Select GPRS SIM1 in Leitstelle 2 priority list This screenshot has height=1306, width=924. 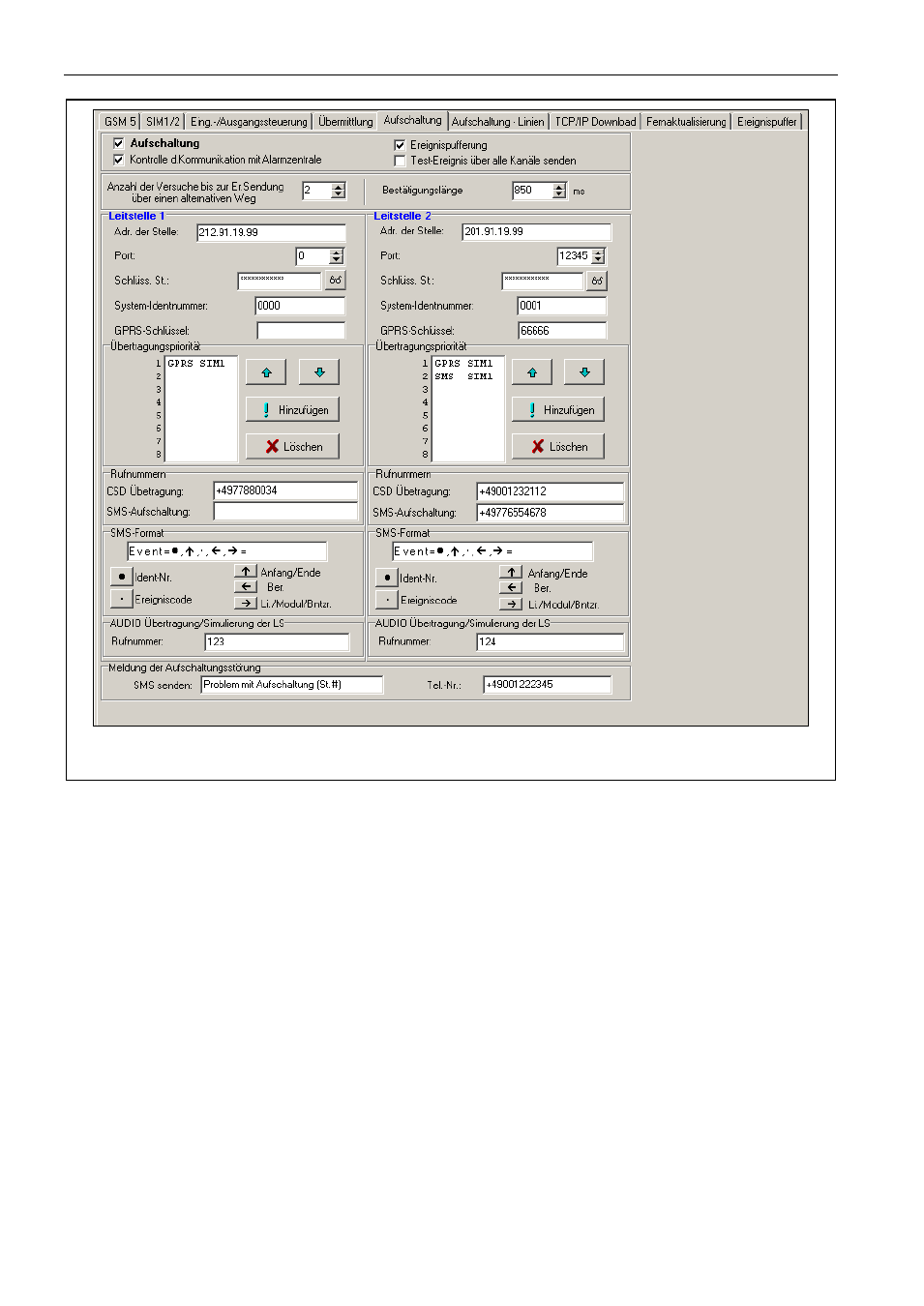(x=463, y=364)
